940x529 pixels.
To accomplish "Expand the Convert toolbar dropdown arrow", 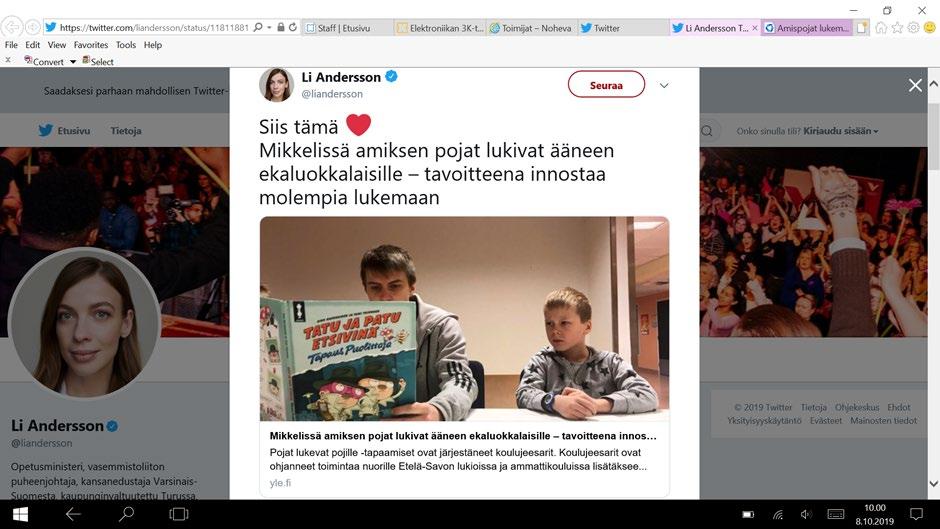I will coord(73,62).
